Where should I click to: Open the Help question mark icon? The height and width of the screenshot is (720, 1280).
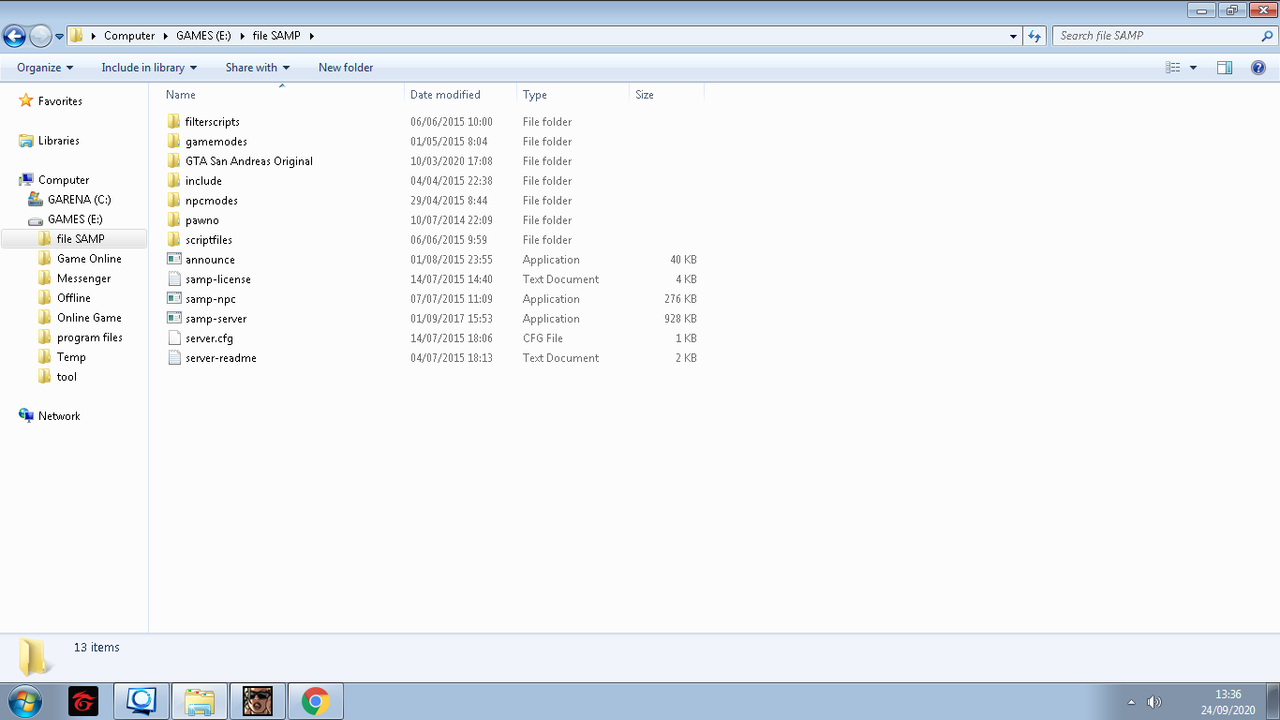[1258, 68]
